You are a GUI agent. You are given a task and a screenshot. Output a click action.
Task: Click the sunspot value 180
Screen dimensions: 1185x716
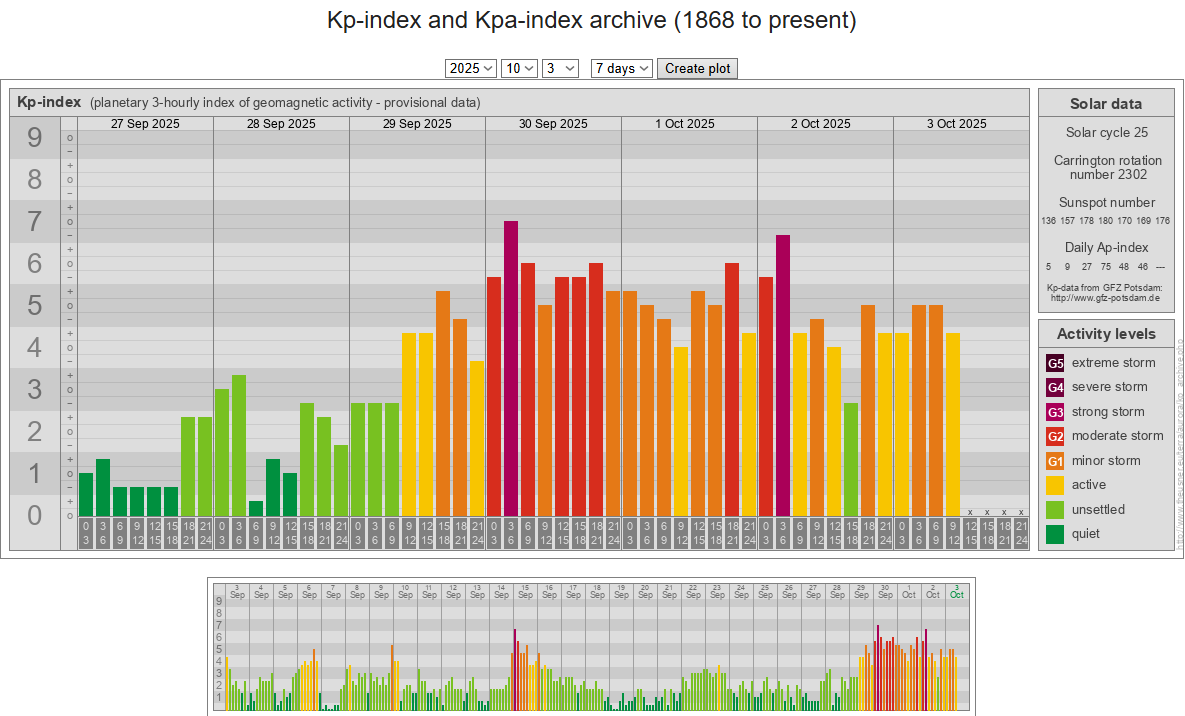(1105, 221)
